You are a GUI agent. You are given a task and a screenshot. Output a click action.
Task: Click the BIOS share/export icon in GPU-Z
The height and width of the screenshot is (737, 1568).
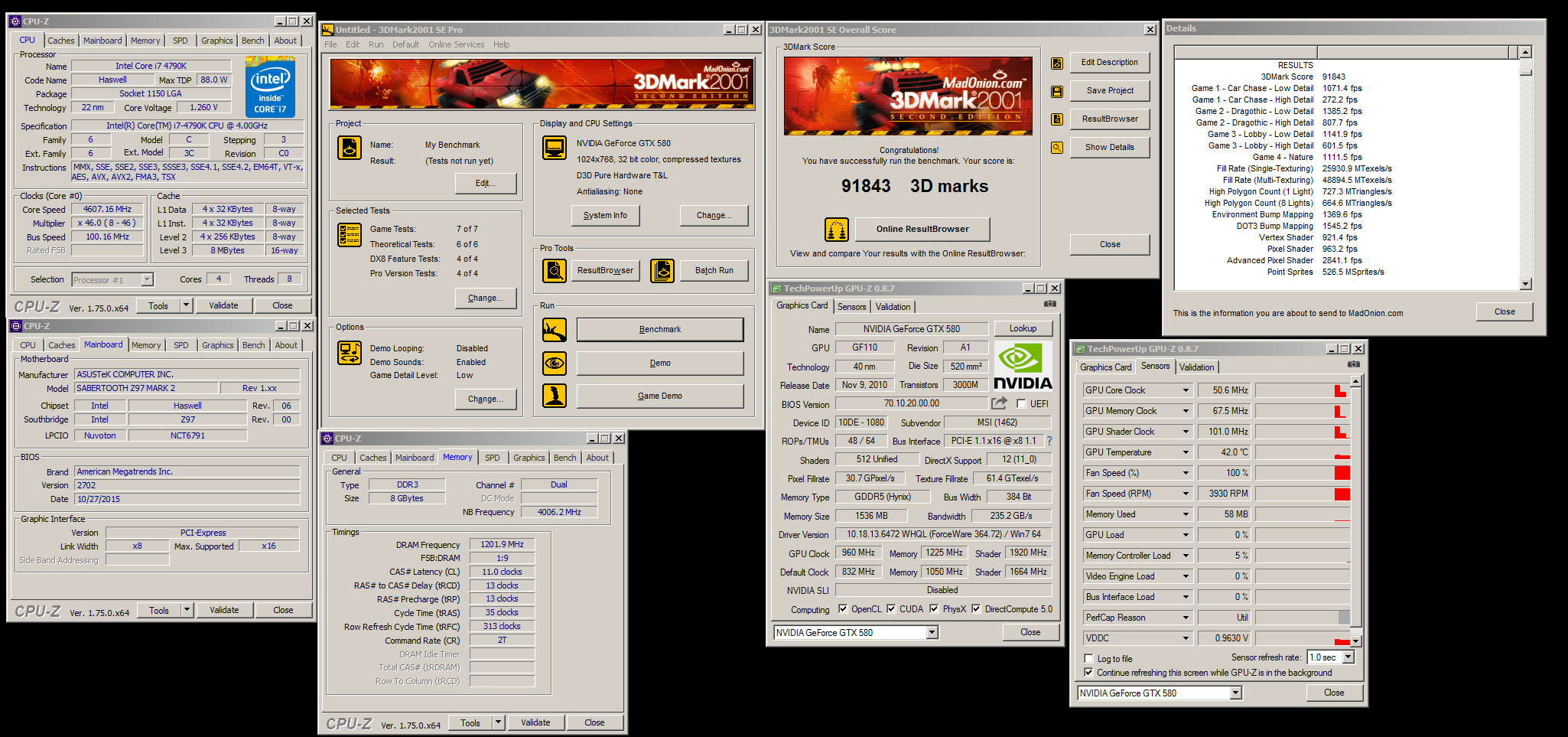(1000, 403)
